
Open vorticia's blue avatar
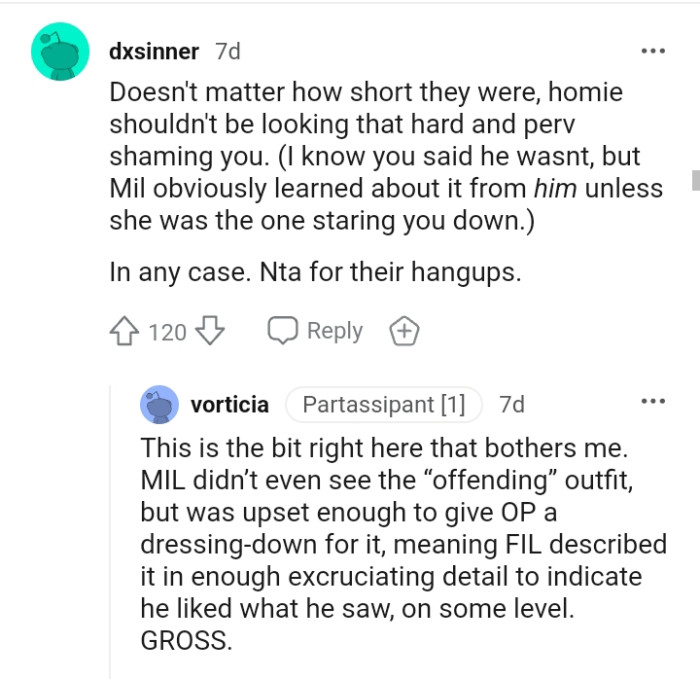tap(159, 404)
